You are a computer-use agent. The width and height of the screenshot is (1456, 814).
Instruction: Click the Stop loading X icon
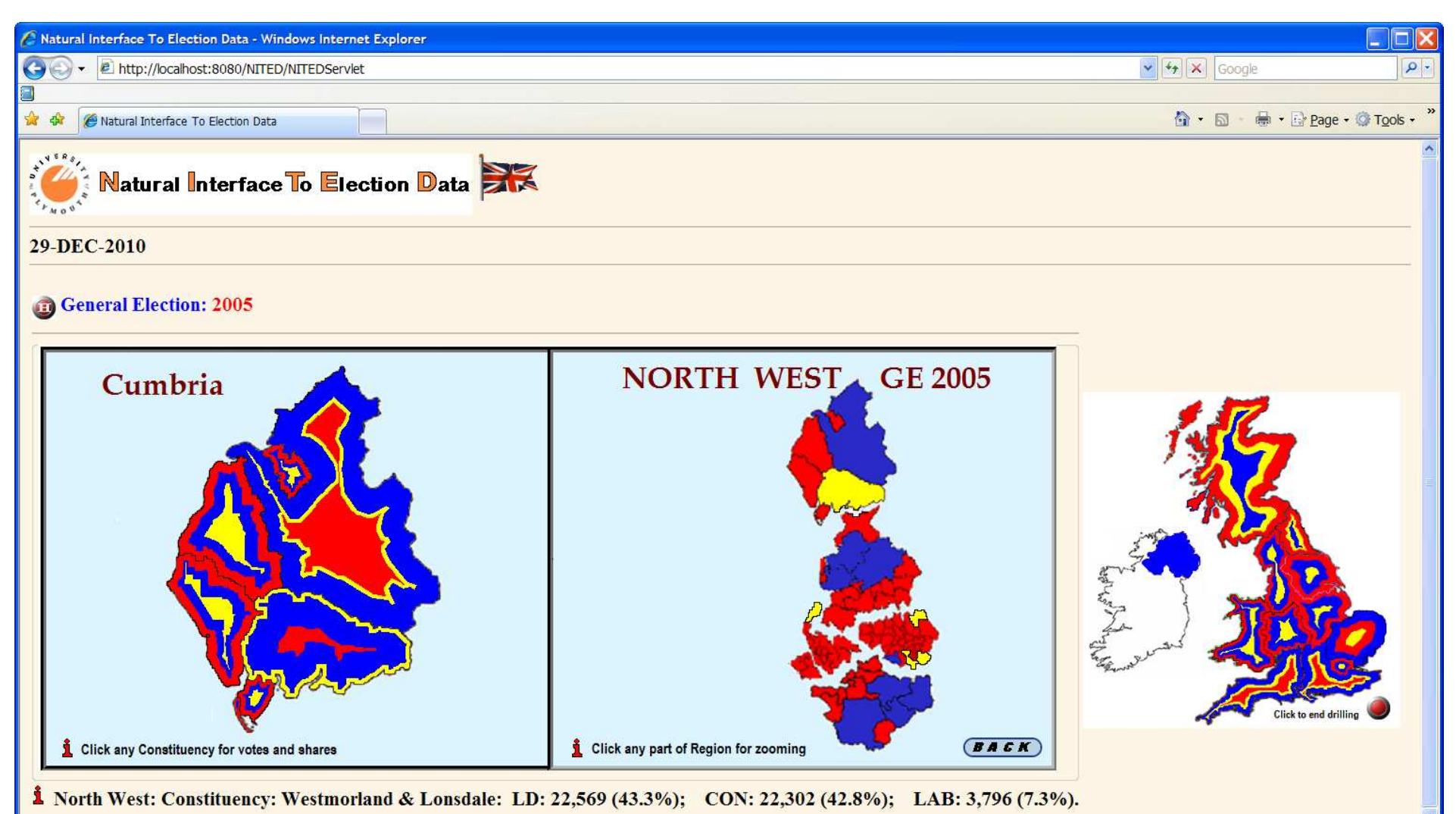tap(1196, 68)
